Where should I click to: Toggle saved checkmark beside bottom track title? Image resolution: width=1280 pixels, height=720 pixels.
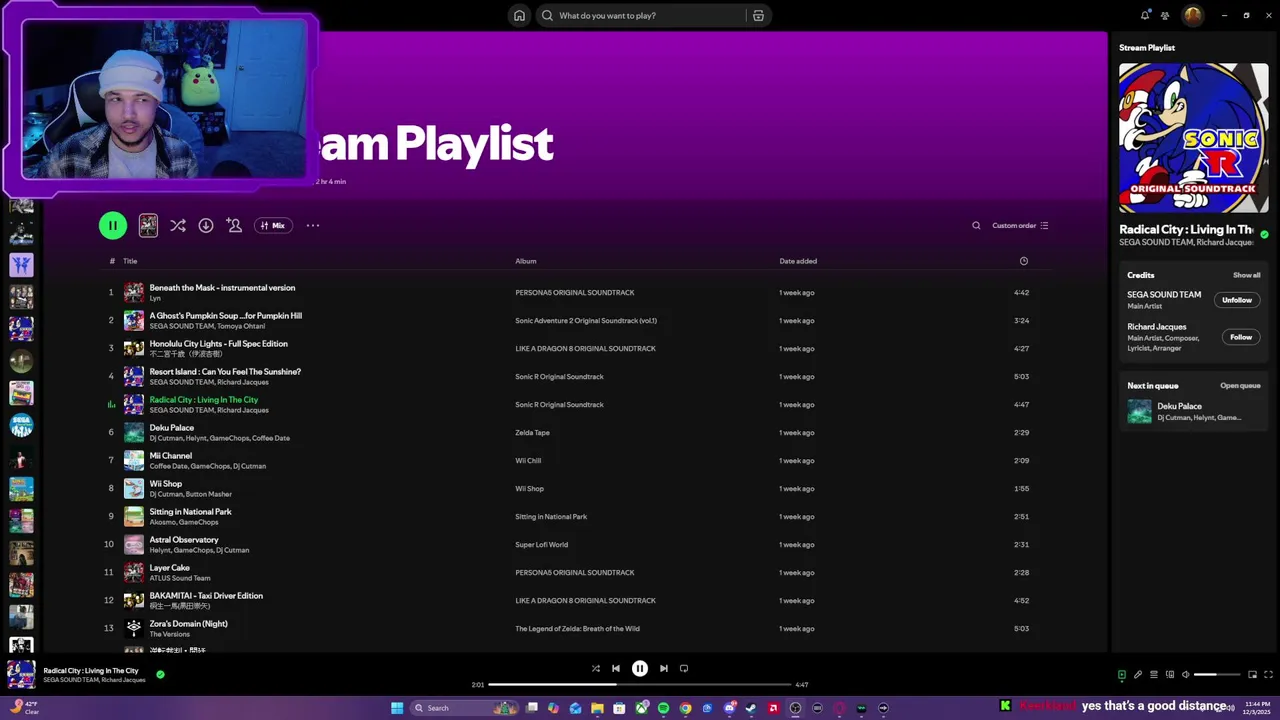click(x=160, y=675)
